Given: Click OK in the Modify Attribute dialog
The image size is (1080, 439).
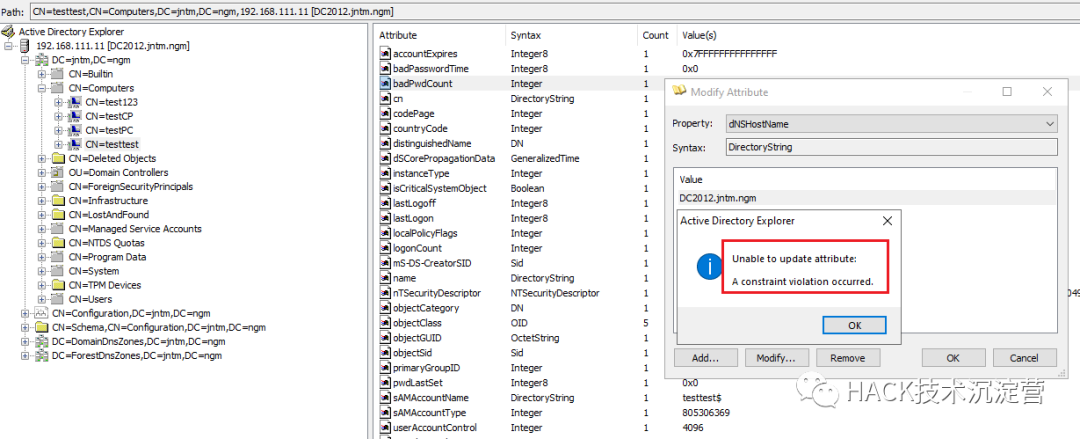Looking at the screenshot, I should tap(953, 358).
